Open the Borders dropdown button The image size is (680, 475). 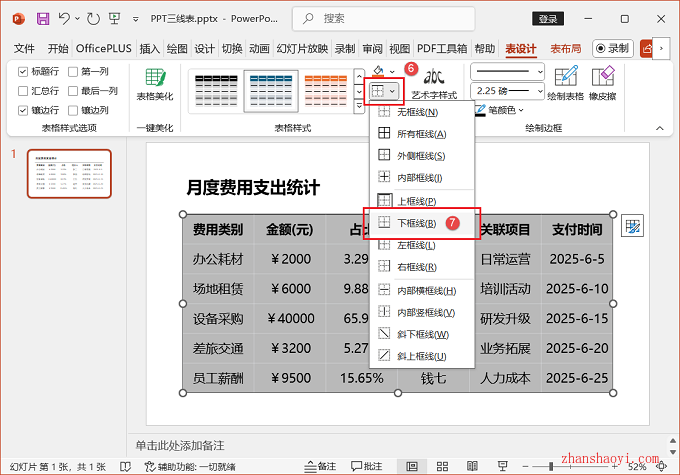(x=383, y=91)
